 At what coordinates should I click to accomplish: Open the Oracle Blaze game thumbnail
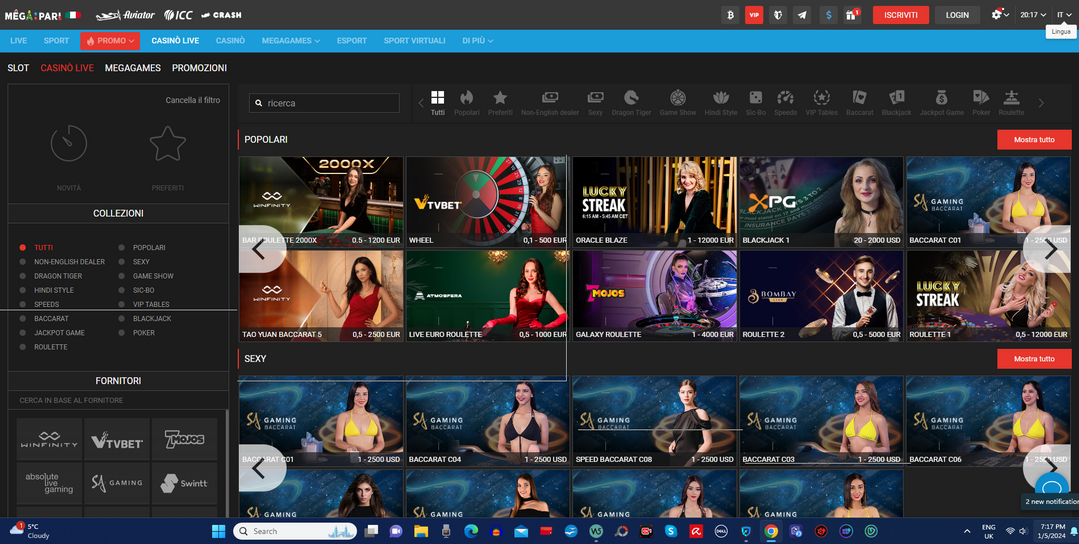[654, 202]
